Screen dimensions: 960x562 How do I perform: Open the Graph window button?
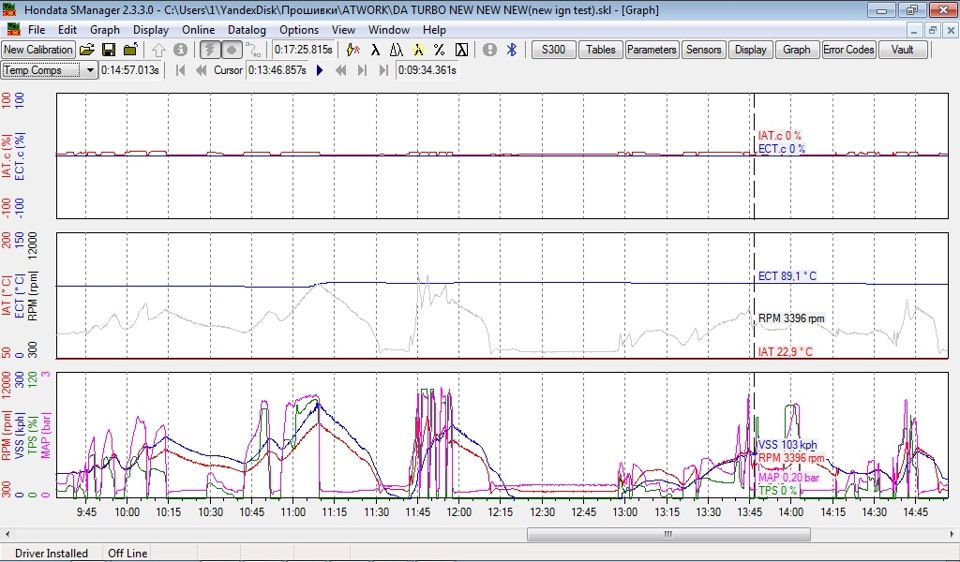[797, 50]
